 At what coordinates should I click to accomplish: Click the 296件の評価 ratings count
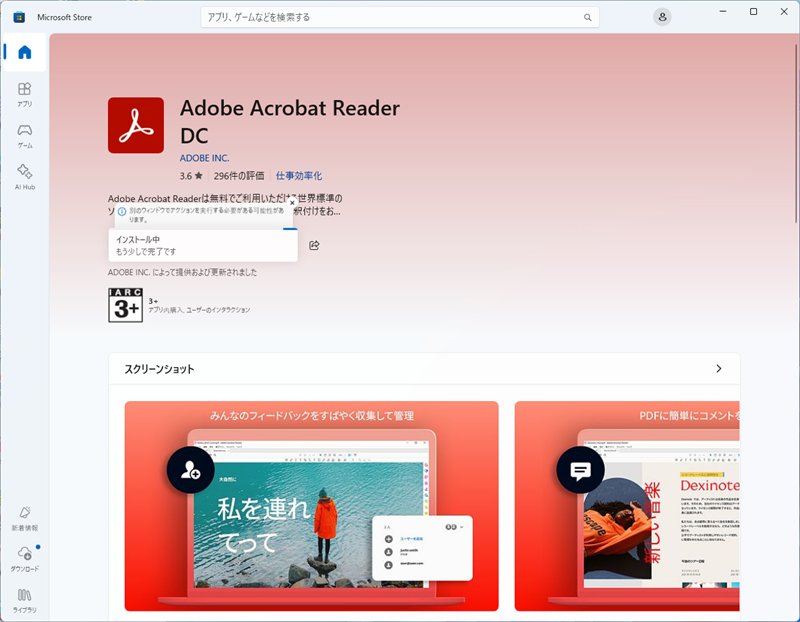[x=239, y=175]
